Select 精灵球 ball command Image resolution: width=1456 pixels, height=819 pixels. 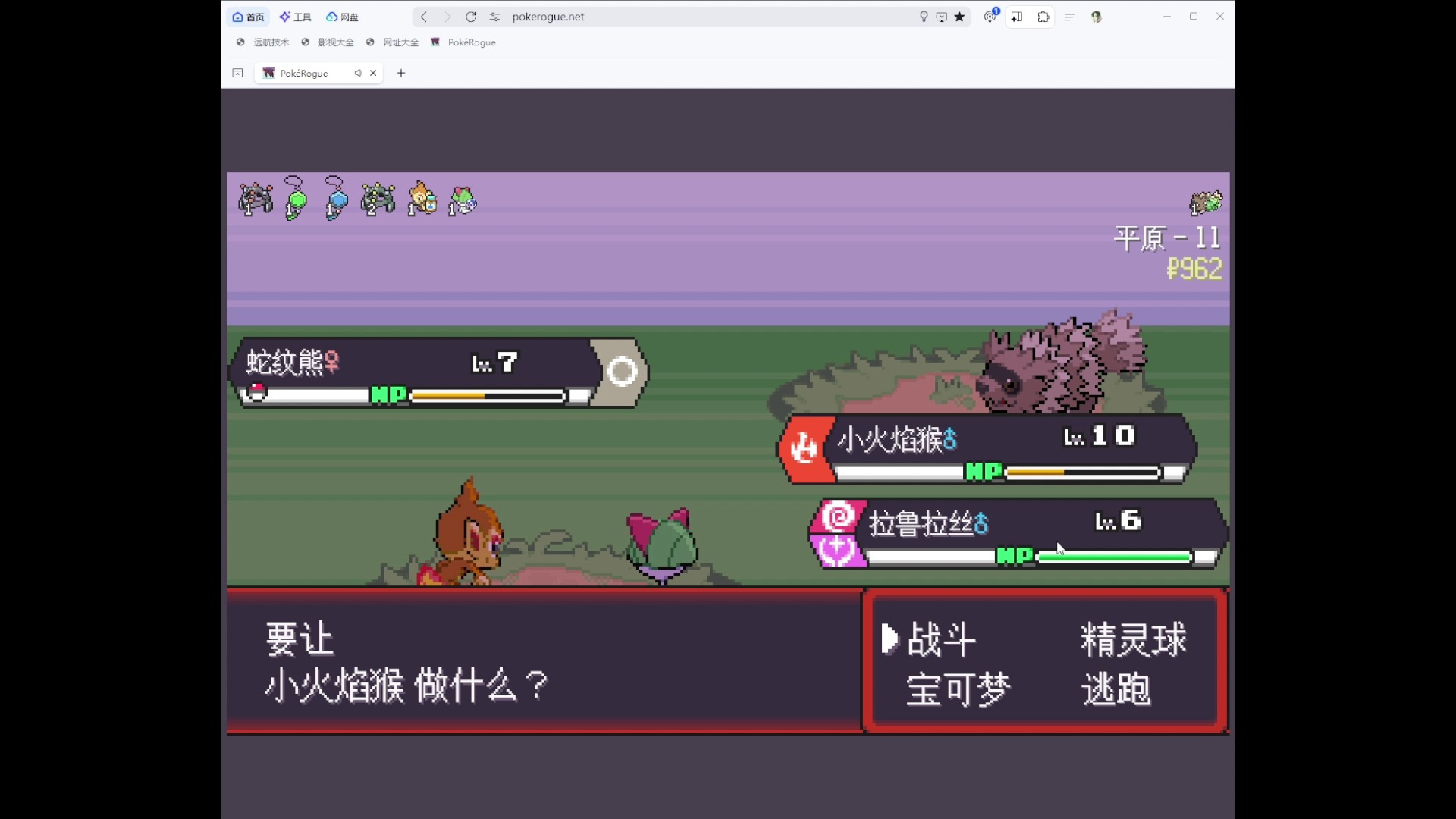tap(1134, 639)
